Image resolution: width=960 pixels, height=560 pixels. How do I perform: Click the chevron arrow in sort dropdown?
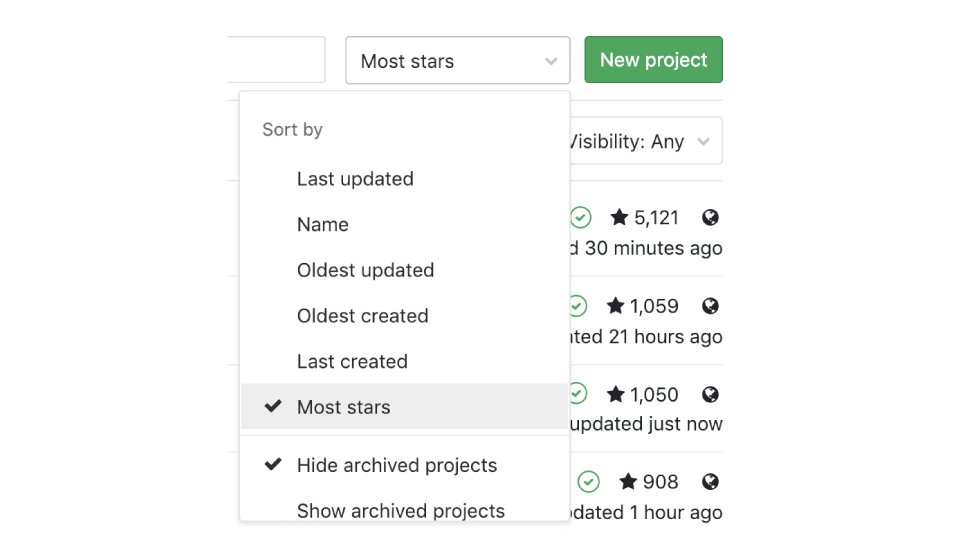pyautogui.click(x=551, y=61)
